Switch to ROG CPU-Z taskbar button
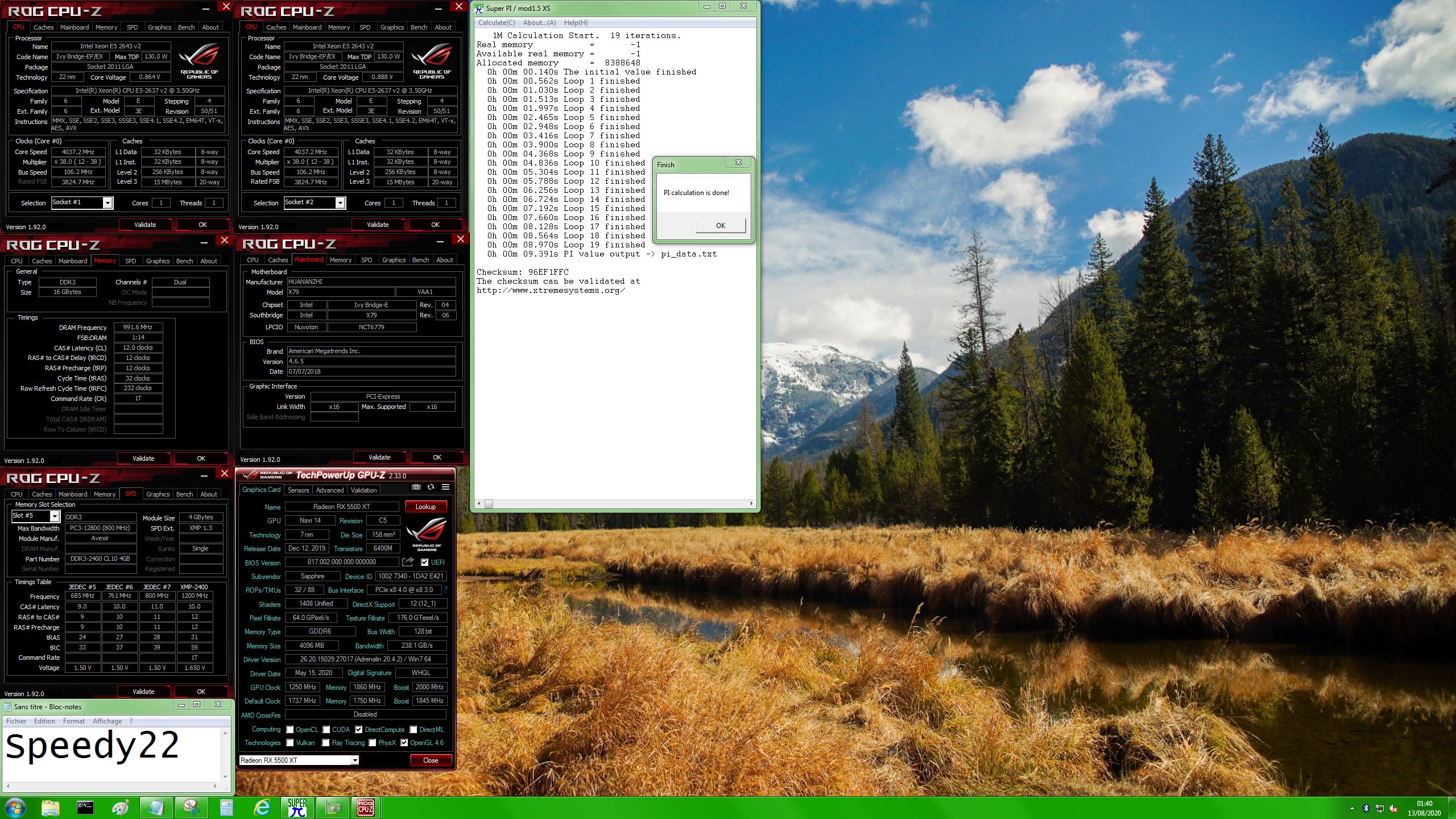1456x819 pixels. tap(366, 808)
